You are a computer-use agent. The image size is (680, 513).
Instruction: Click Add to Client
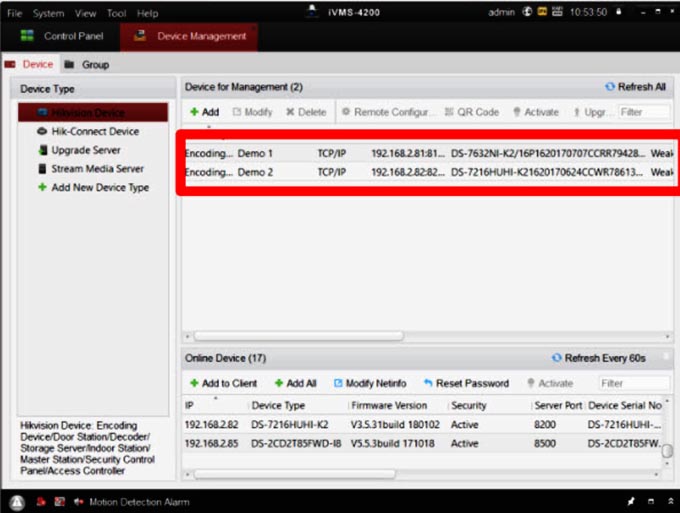point(224,383)
